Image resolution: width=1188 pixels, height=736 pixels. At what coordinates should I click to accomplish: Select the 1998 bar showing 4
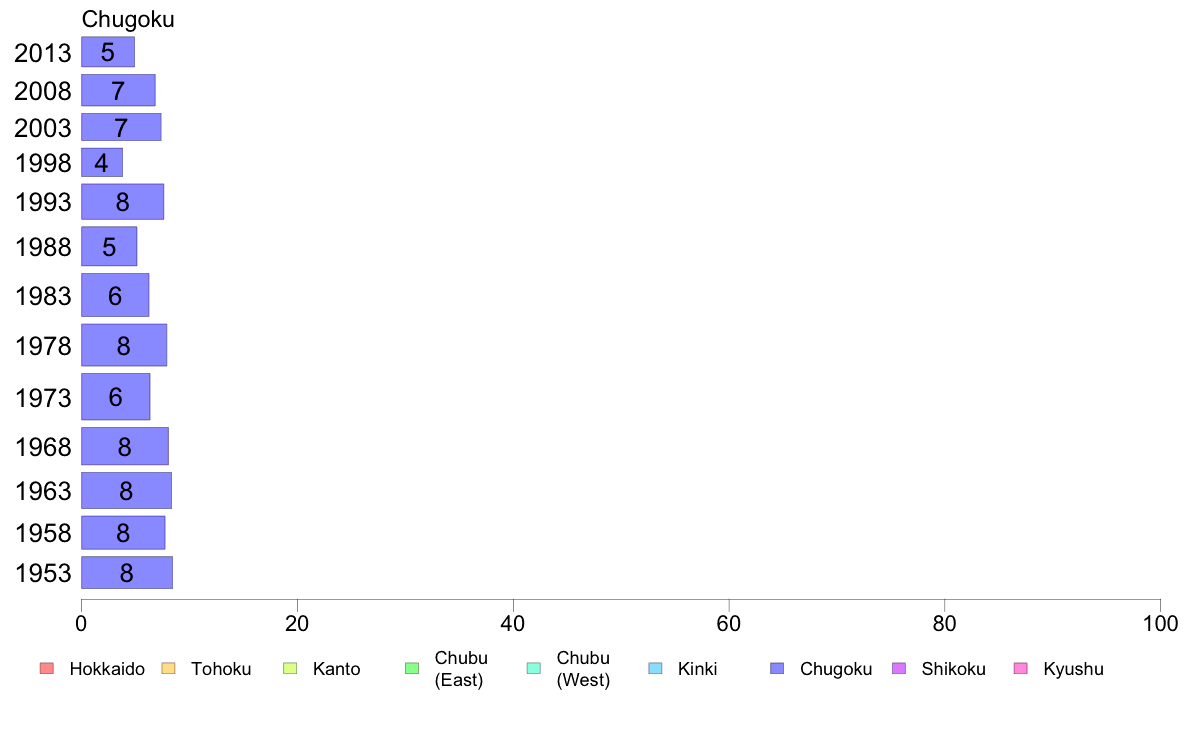coord(102,163)
